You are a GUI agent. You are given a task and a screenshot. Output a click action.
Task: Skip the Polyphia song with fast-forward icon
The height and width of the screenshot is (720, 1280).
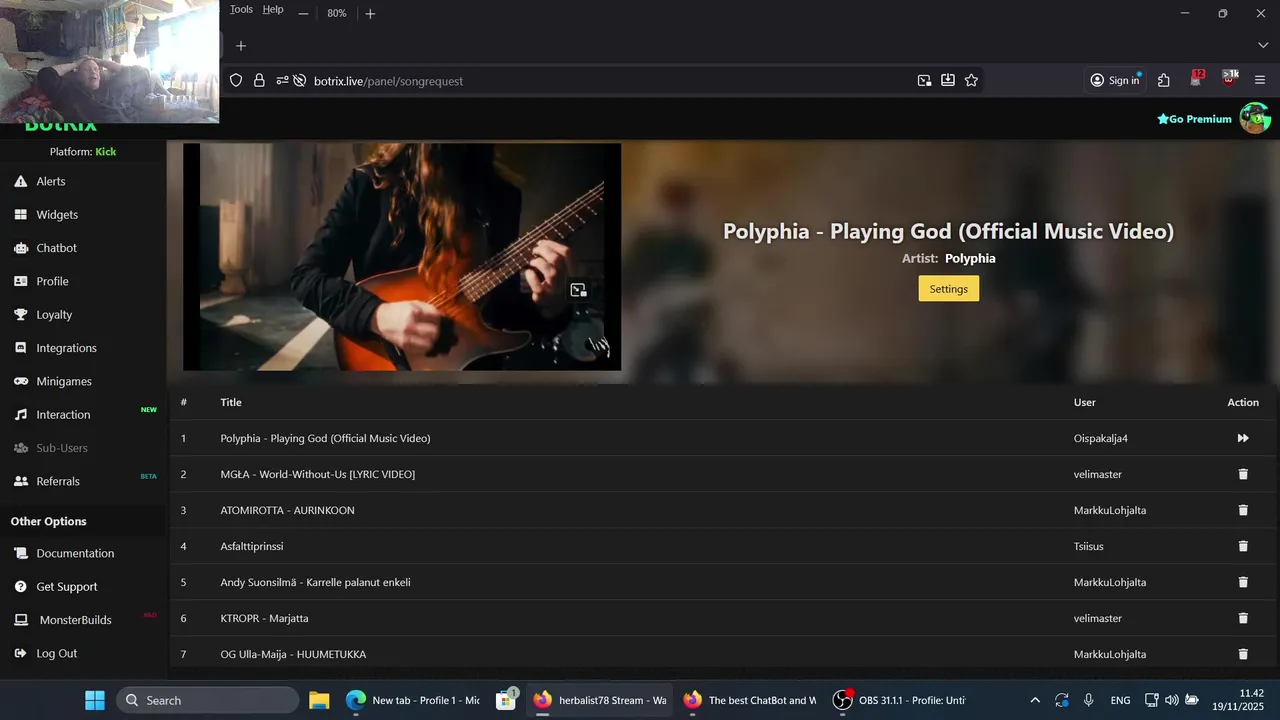coord(1243,438)
